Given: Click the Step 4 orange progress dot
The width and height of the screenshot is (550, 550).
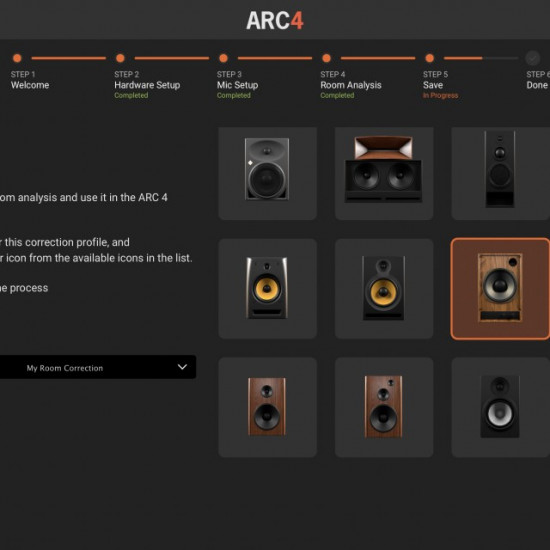Looking at the screenshot, I should coord(327,58).
